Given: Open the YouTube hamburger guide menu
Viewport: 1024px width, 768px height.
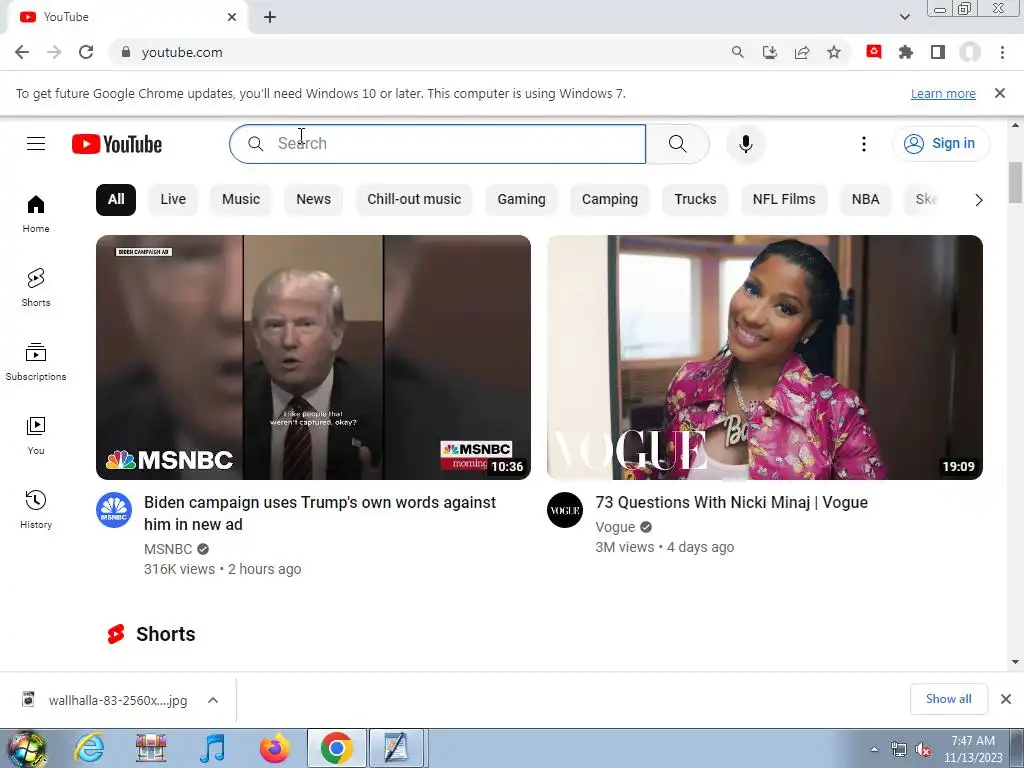Looking at the screenshot, I should pos(36,144).
